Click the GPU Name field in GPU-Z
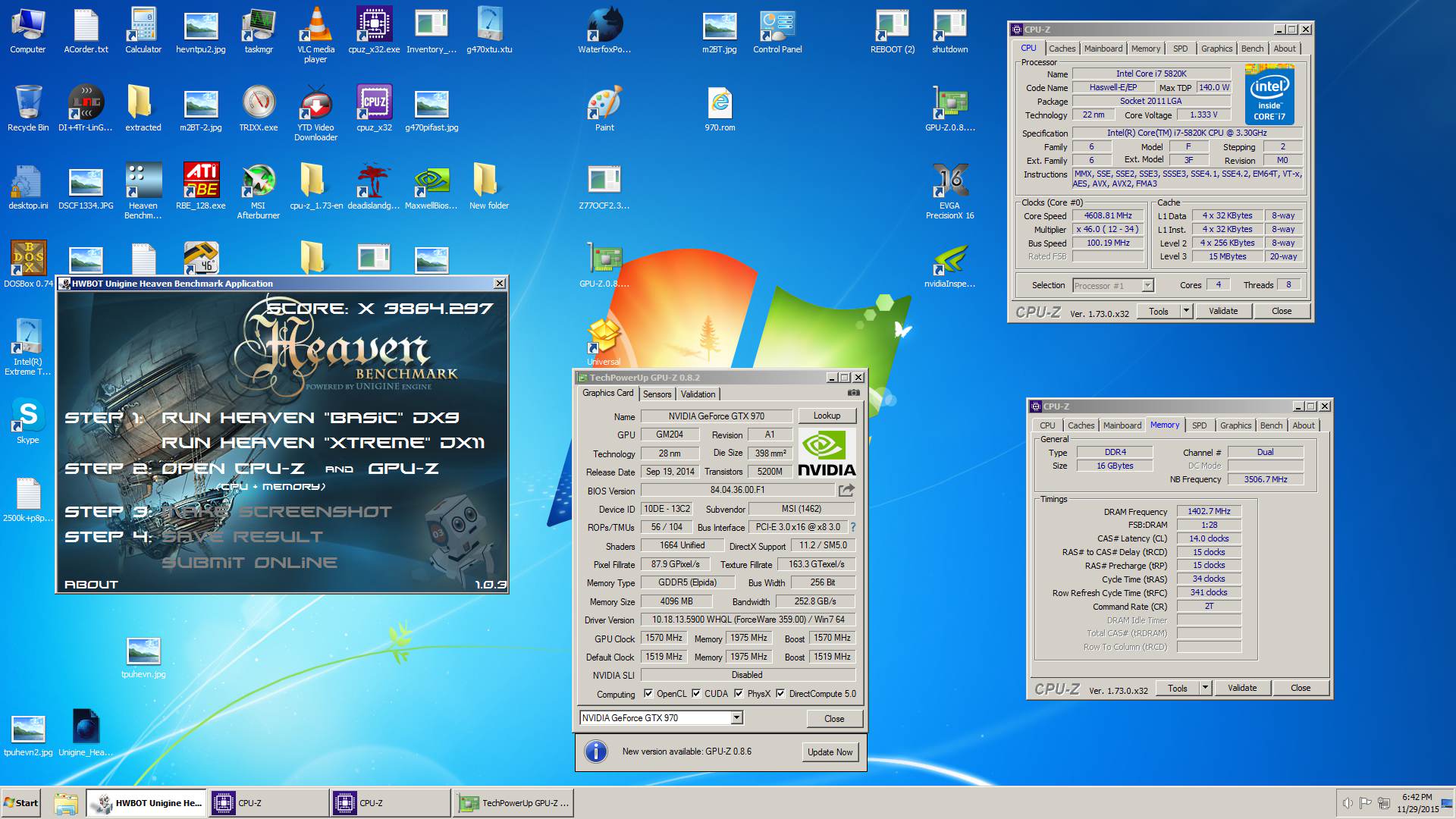 click(717, 416)
